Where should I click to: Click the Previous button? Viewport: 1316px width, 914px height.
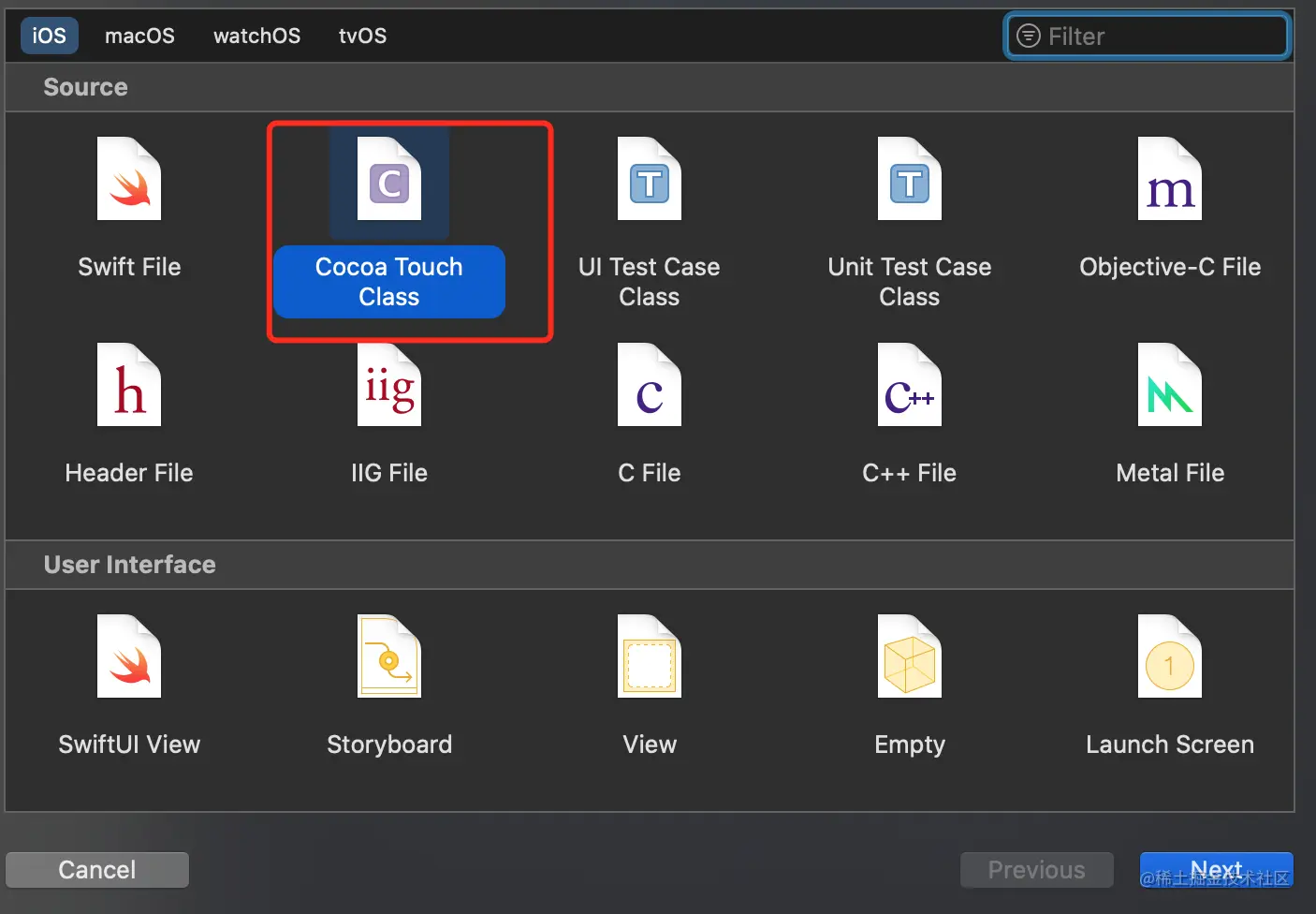(1037, 870)
